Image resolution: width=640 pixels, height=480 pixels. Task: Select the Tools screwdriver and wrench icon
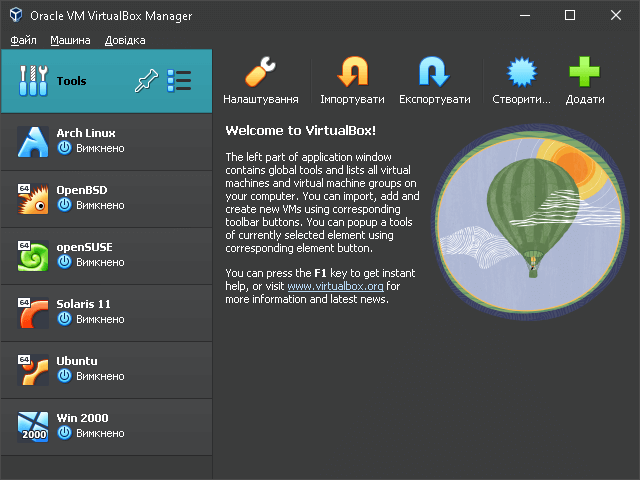[x=33, y=80]
